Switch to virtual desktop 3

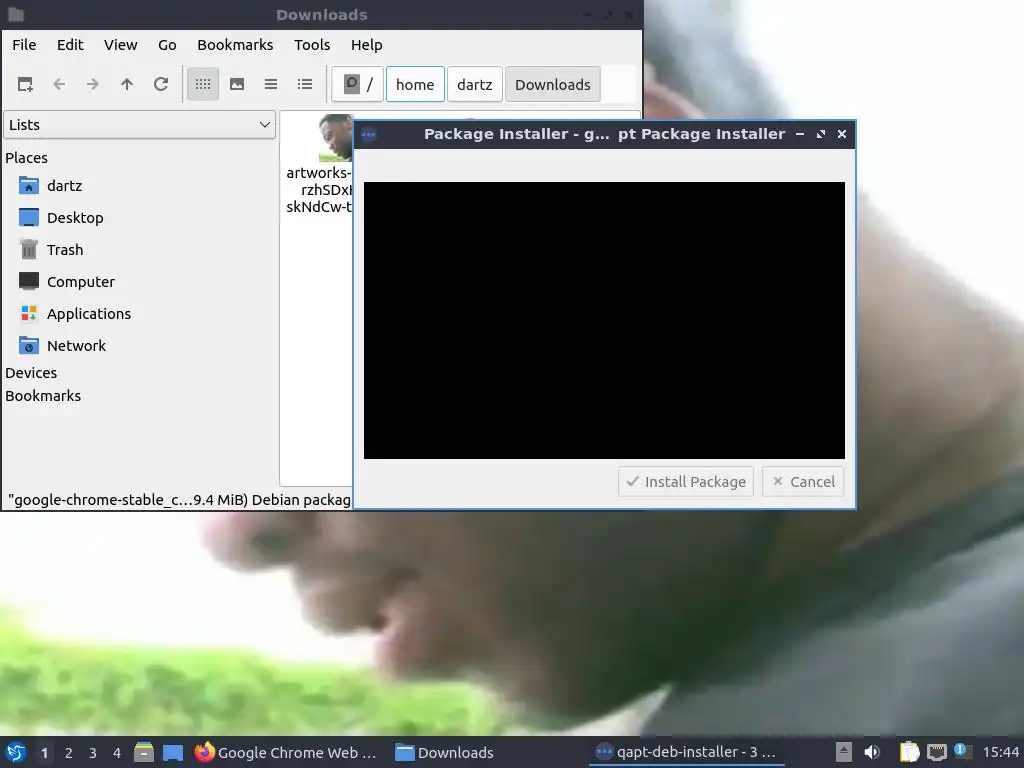coord(93,753)
